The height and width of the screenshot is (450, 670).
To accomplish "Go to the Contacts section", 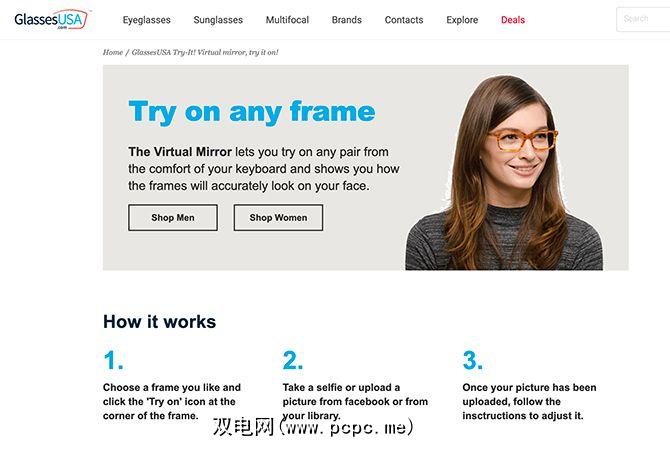I will click(x=404, y=20).
